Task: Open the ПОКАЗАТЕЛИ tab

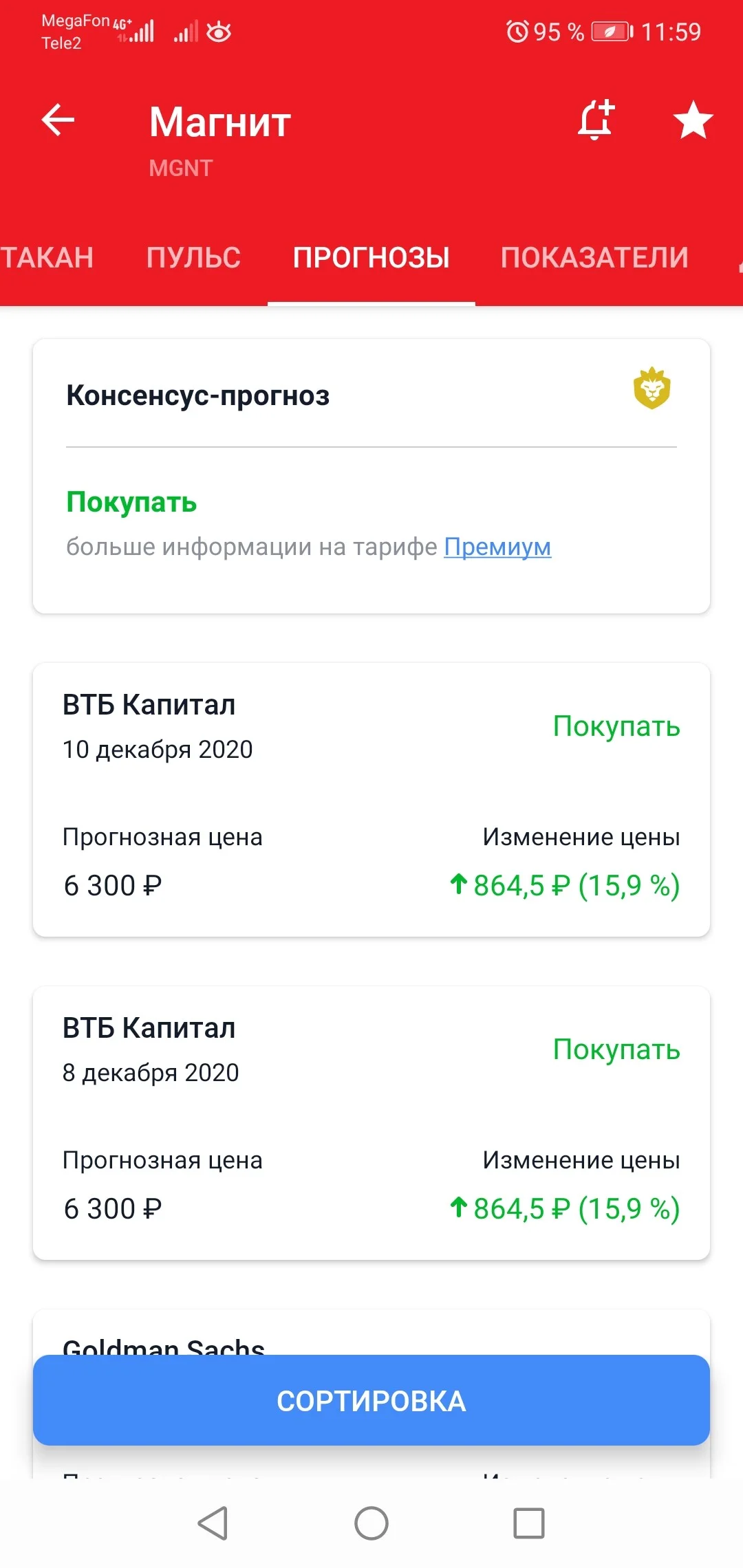Action: (x=594, y=258)
